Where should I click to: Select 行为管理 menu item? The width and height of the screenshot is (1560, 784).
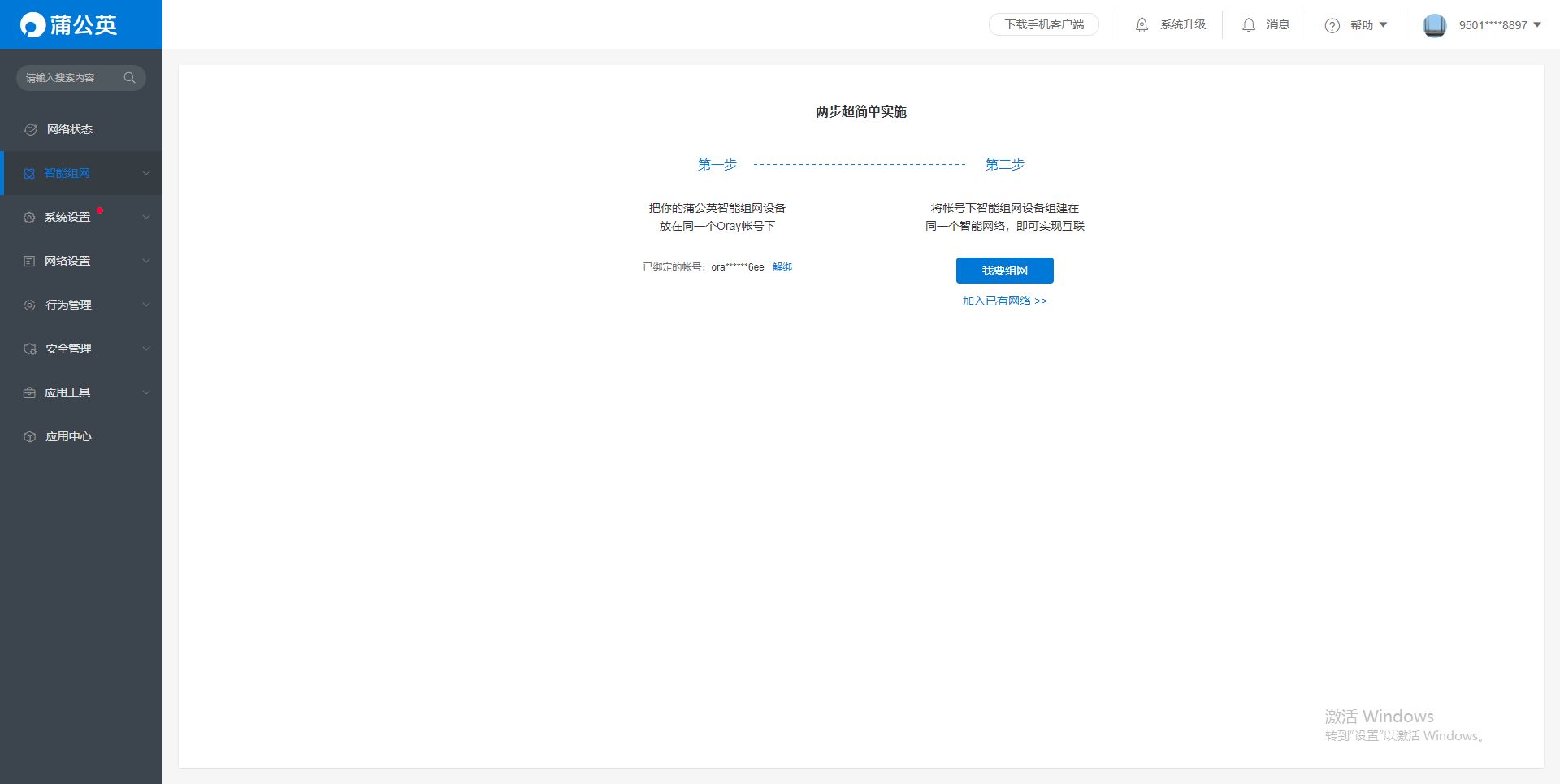click(68, 305)
